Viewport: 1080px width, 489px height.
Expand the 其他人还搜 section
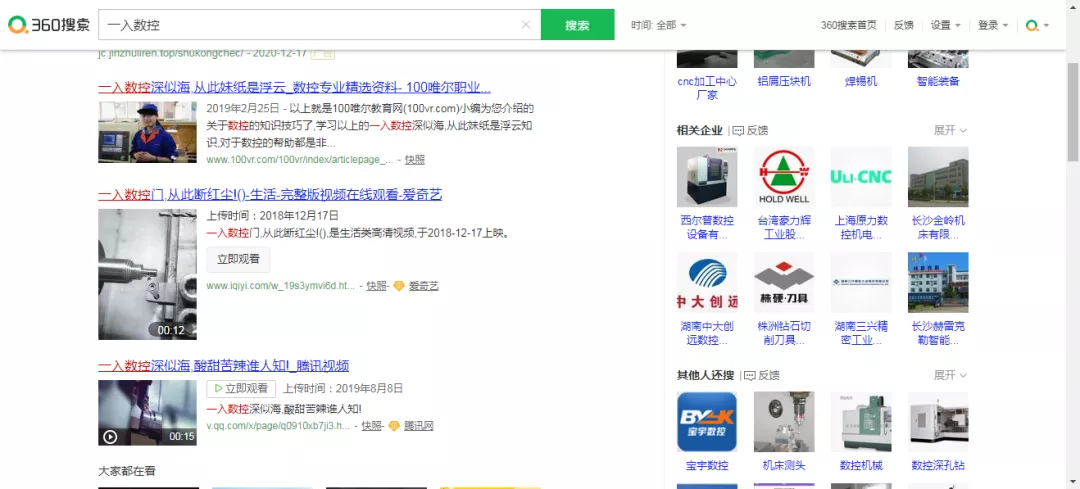coord(951,375)
